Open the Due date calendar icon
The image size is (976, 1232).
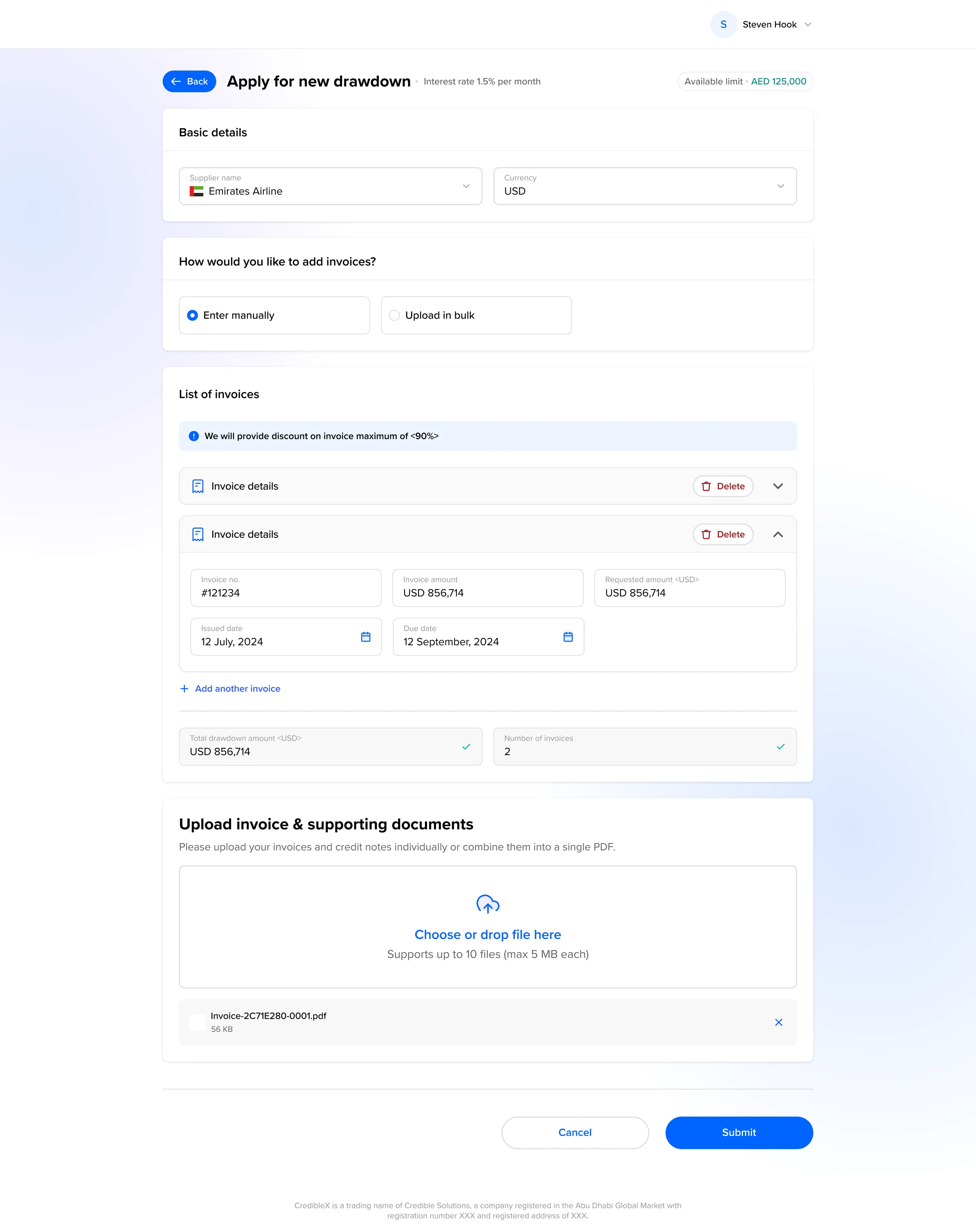click(568, 637)
